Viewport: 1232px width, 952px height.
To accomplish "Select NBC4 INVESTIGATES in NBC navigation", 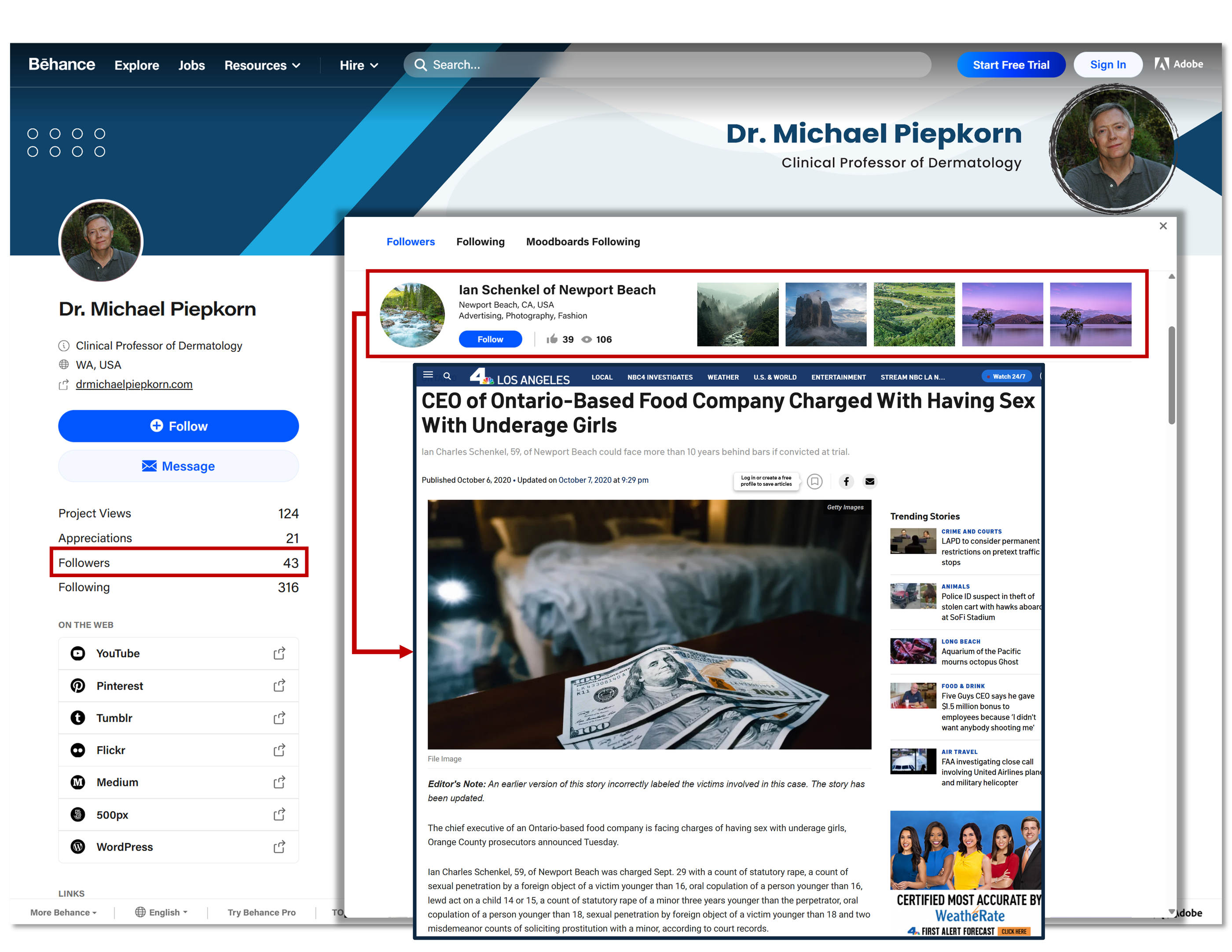I will tap(660, 377).
